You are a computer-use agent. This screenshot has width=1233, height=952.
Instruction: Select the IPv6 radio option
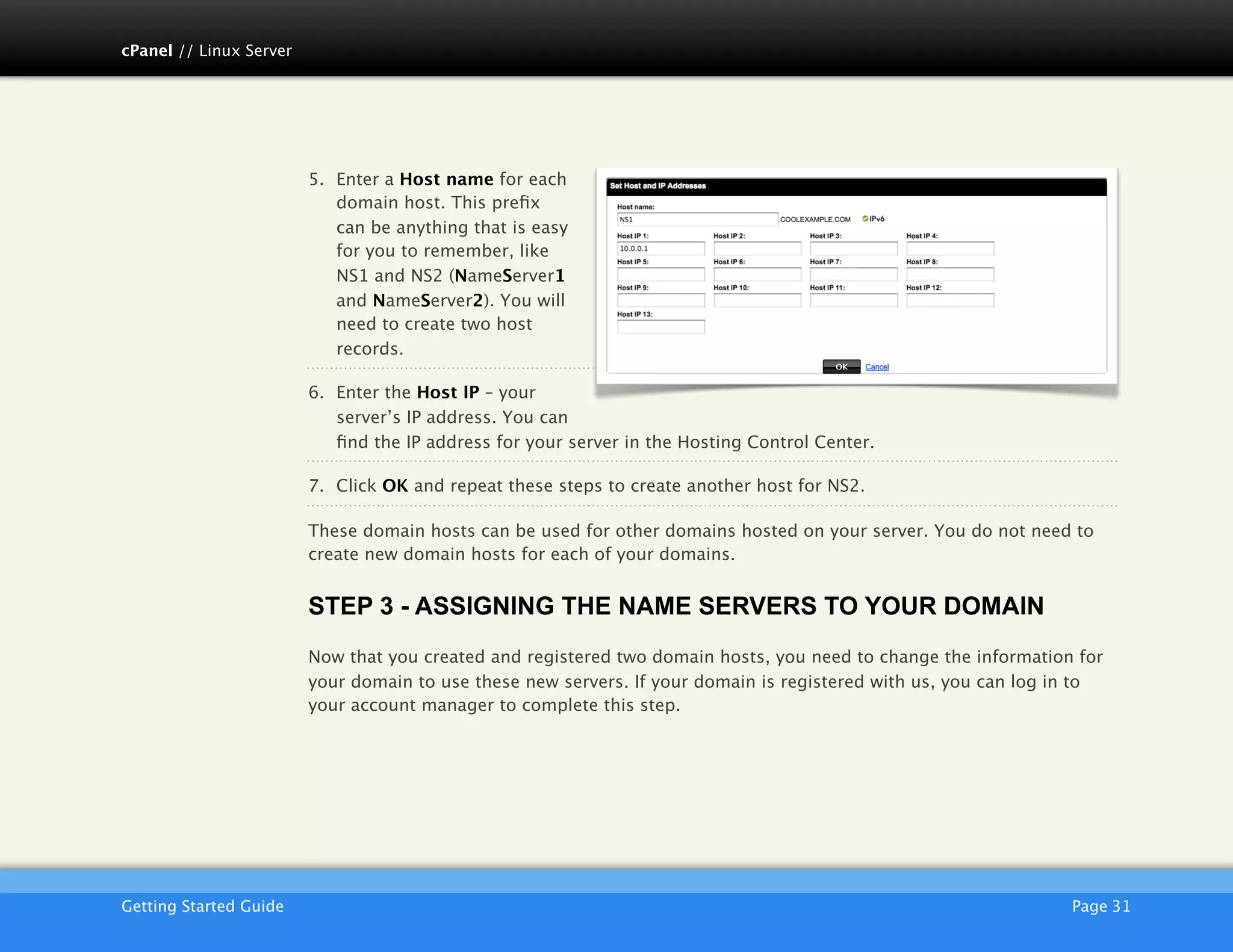pos(865,218)
